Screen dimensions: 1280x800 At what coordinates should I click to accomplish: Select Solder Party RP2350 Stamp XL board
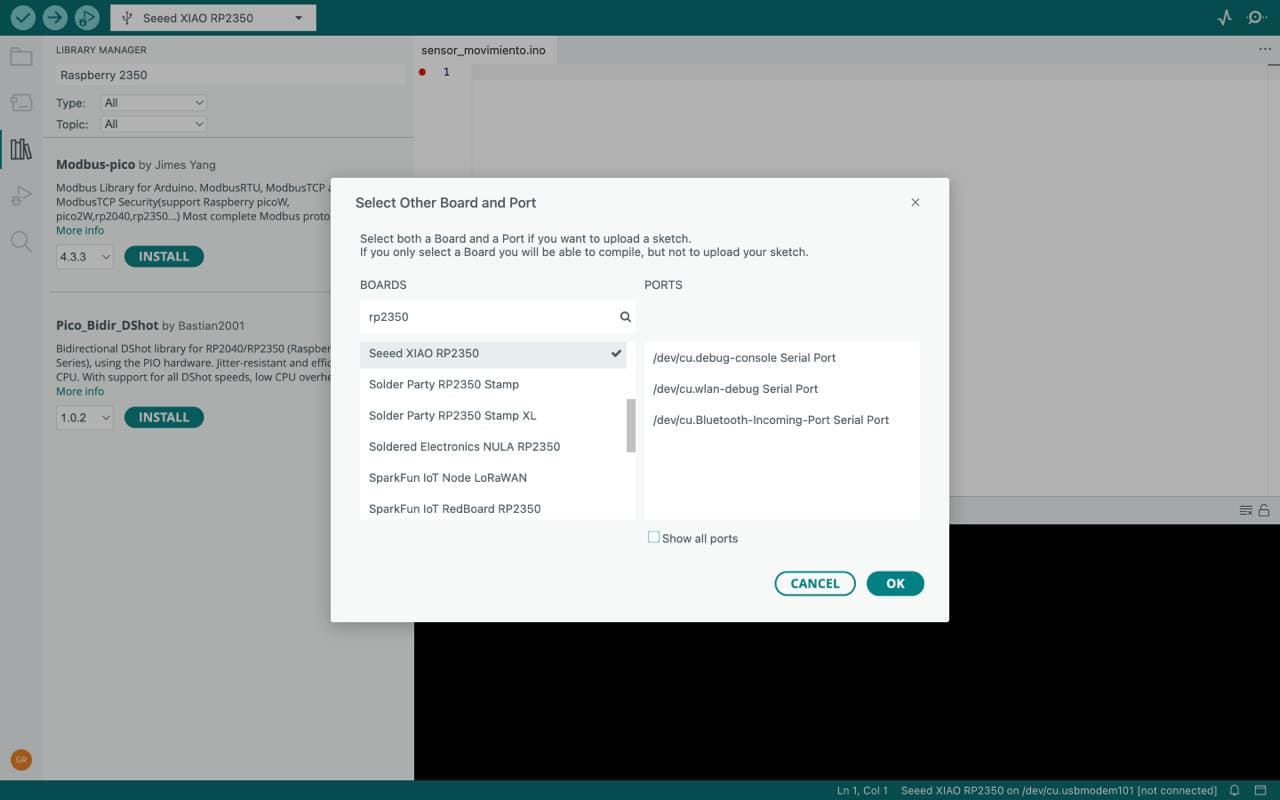(x=493, y=415)
